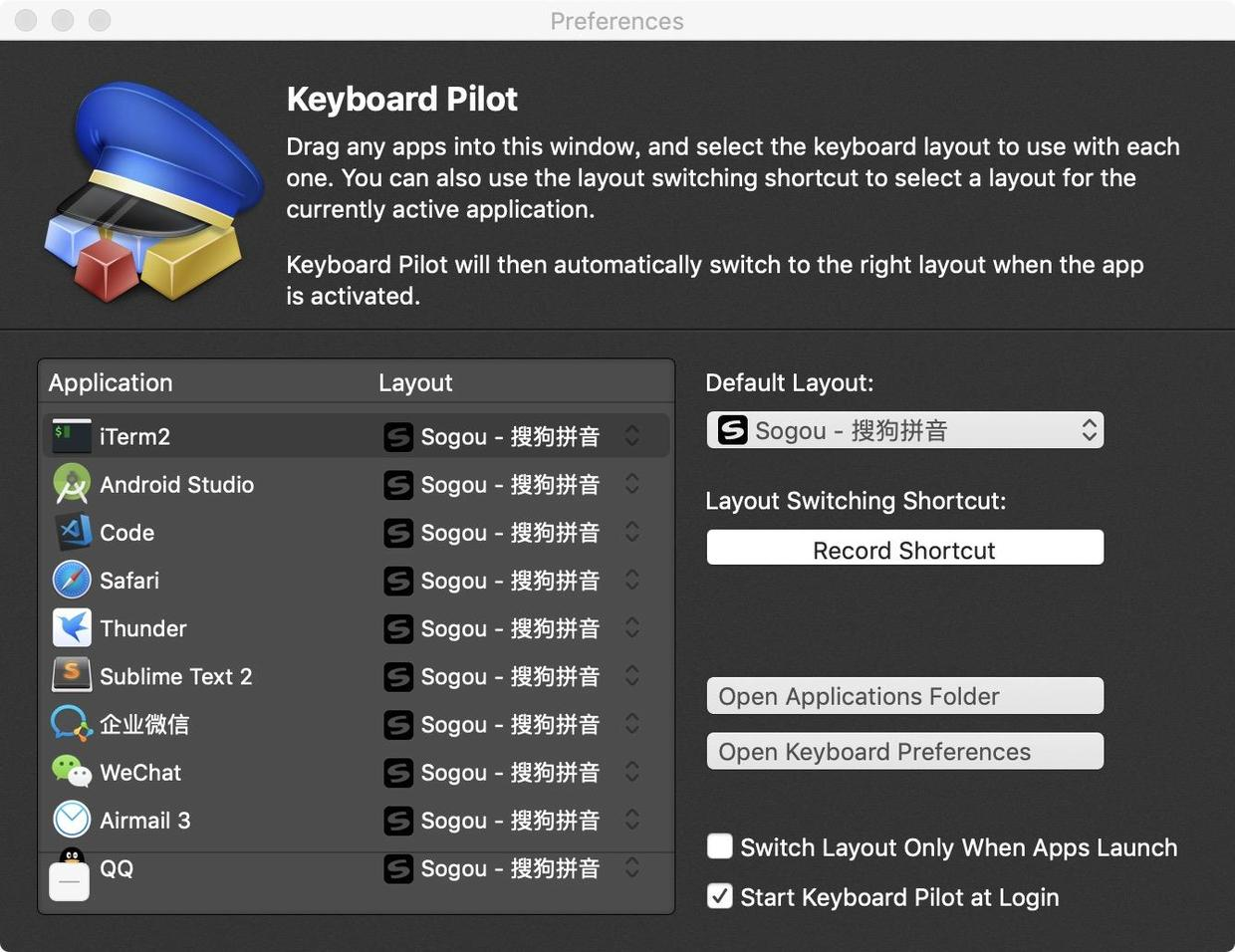
Task: Enable Switch Layout Only When Apps Launch
Action: [719, 846]
